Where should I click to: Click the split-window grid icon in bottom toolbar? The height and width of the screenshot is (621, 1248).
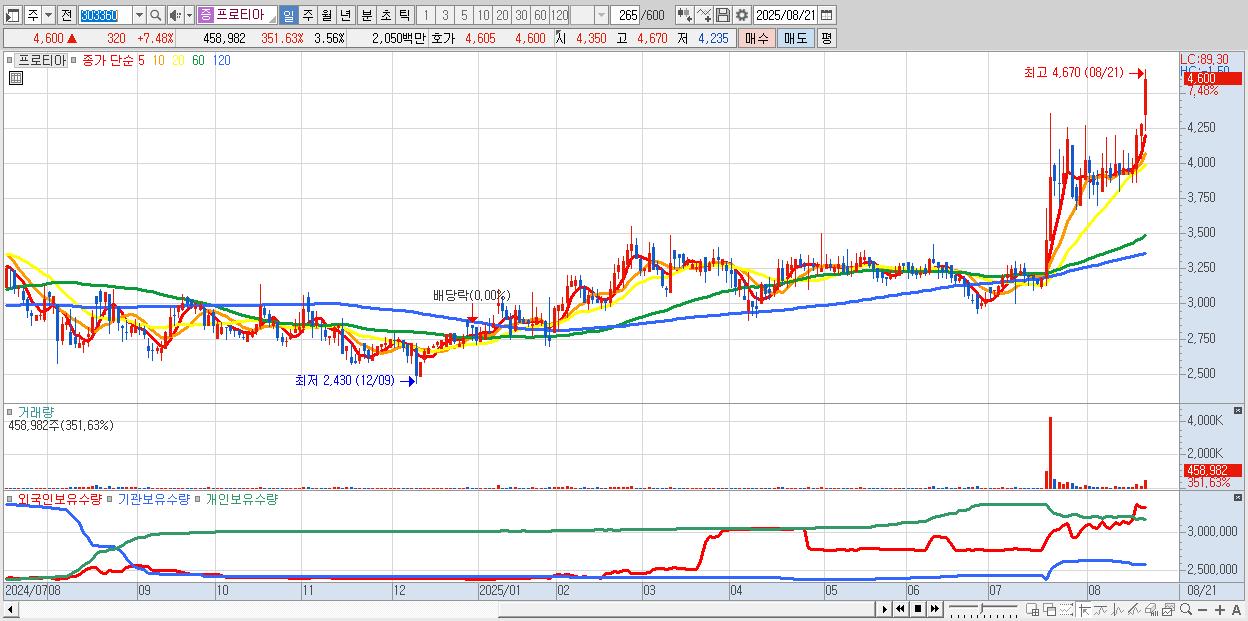1032,609
